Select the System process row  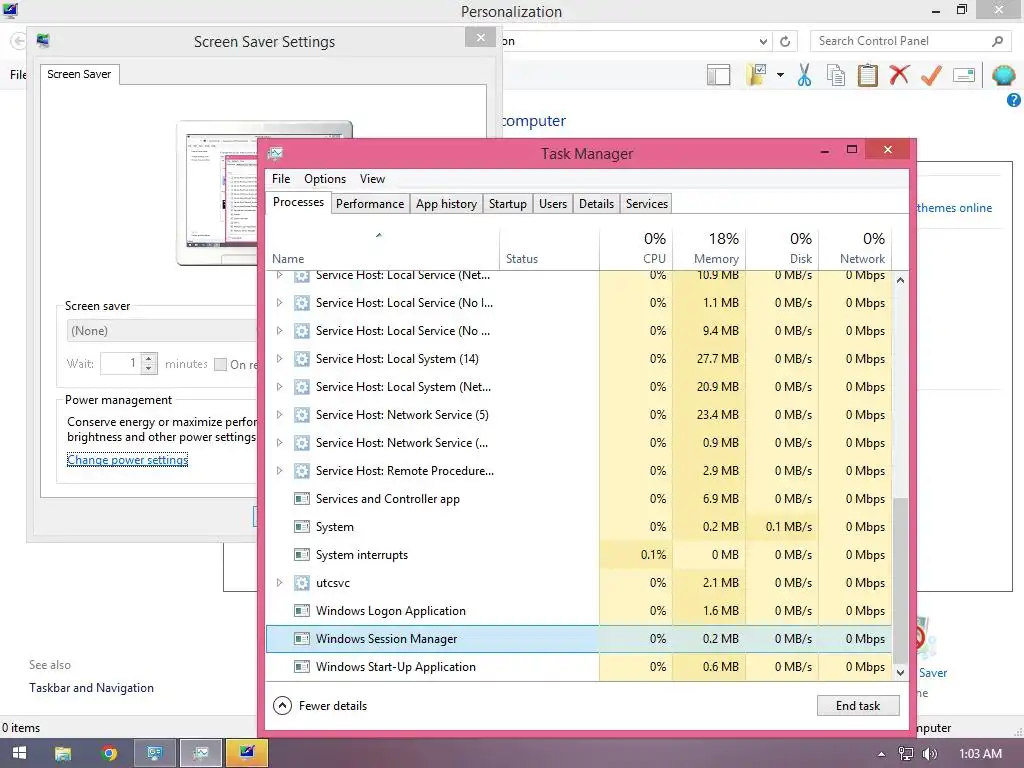coord(579,527)
